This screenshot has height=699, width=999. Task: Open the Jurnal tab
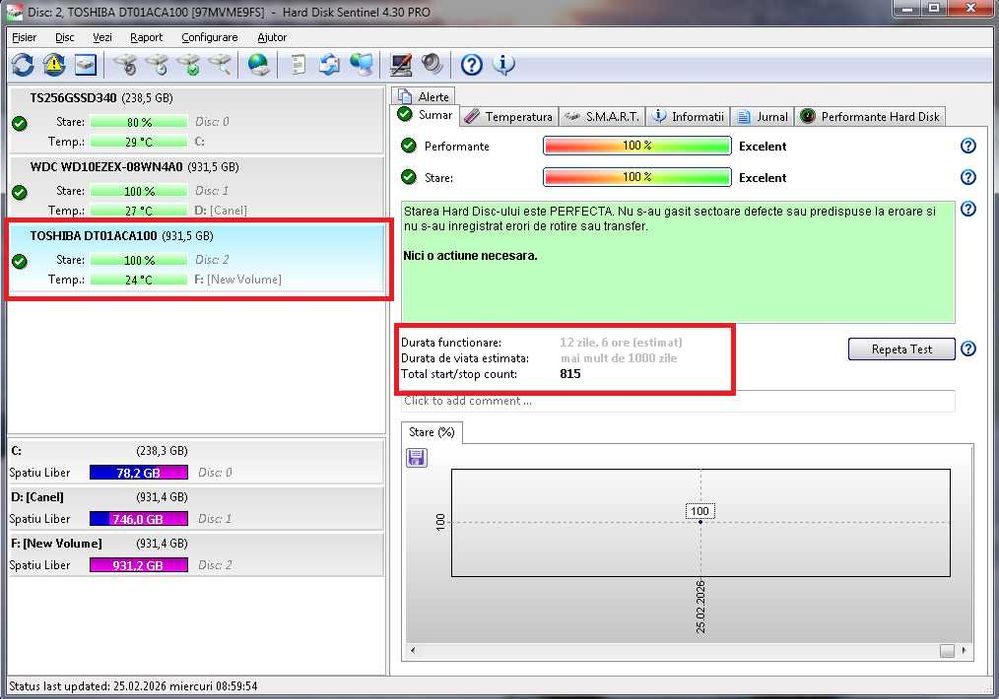point(763,117)
